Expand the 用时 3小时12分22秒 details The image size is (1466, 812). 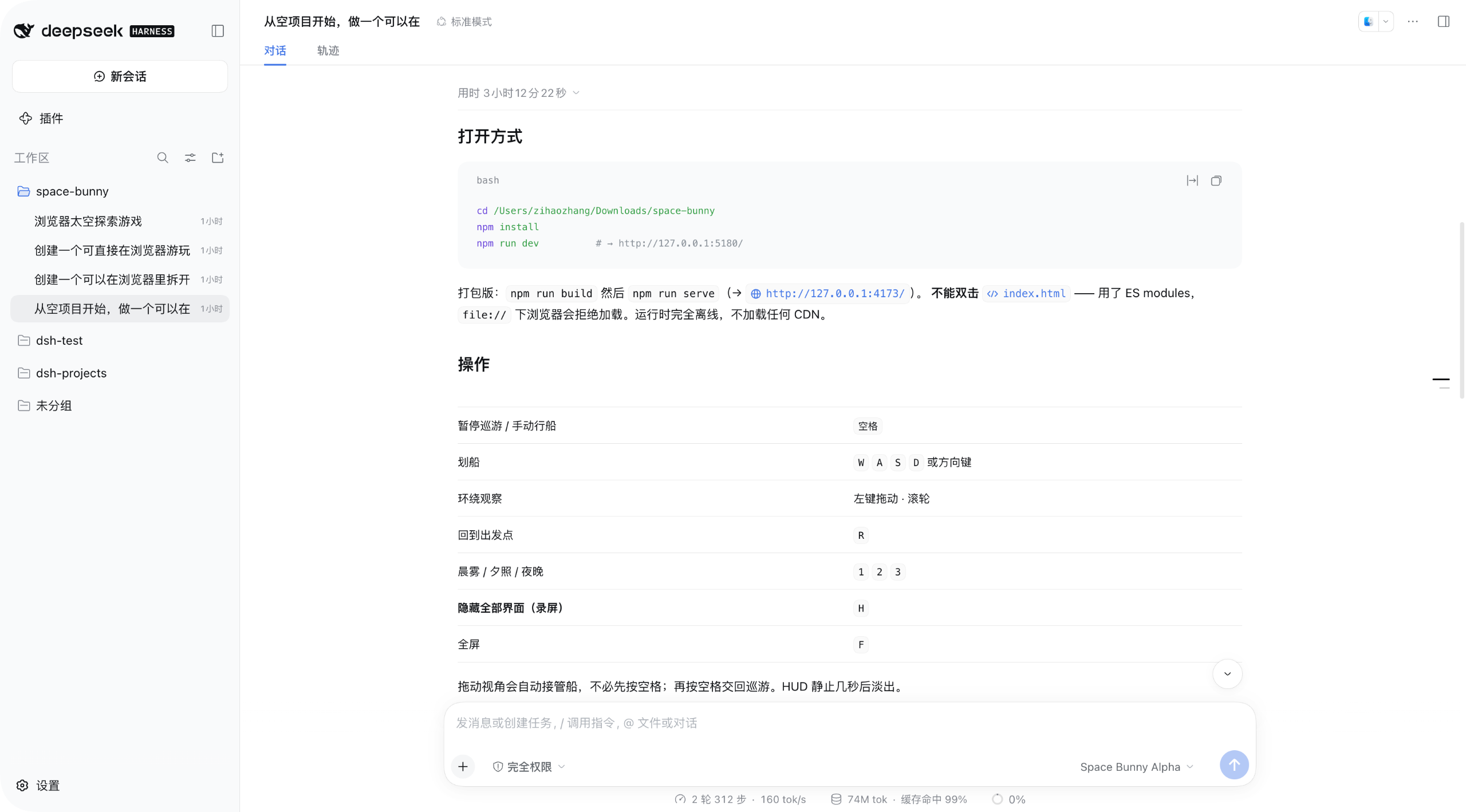click(x=519, y=93)
